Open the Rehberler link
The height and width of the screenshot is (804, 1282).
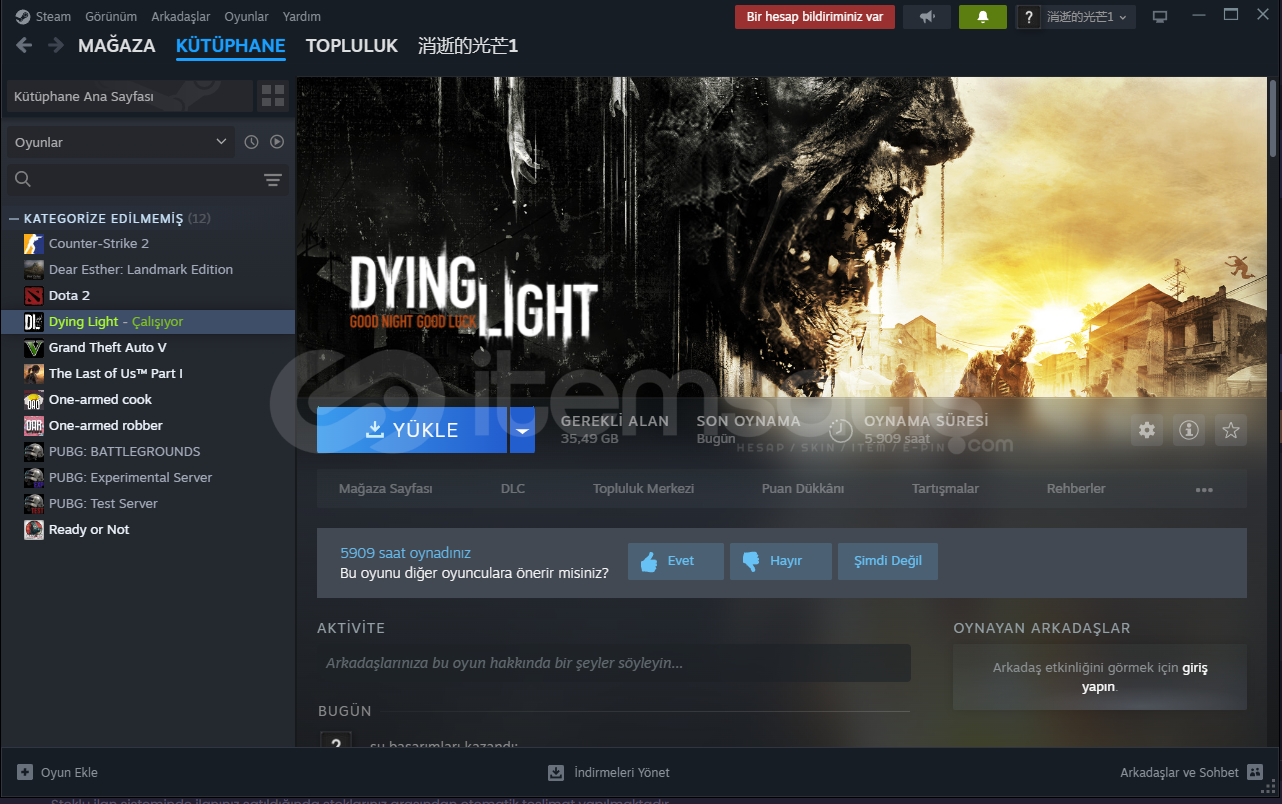(x=1076, y=489)
